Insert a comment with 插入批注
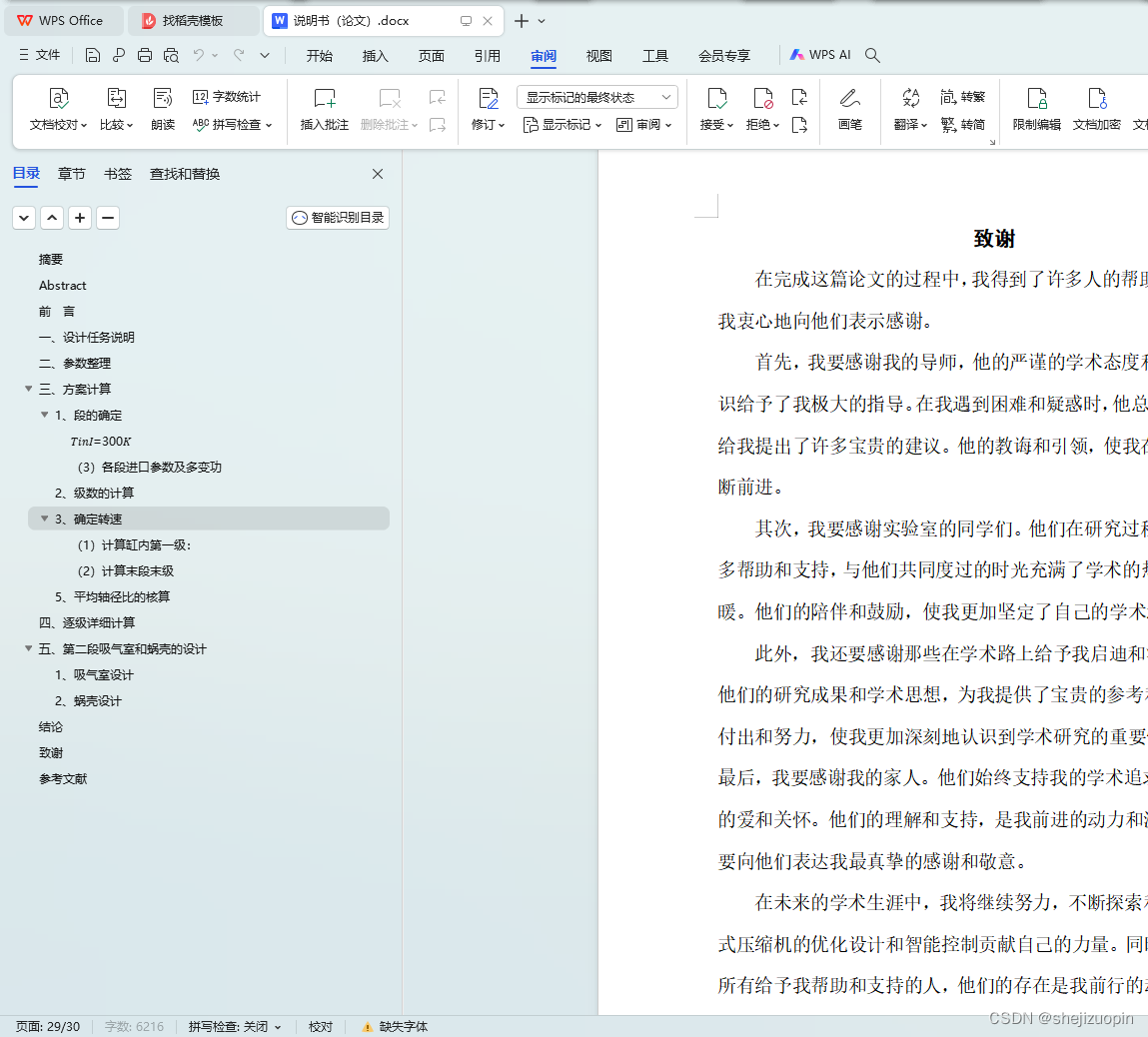Viewport: 1148px width, 1037px height. point(325,109)
